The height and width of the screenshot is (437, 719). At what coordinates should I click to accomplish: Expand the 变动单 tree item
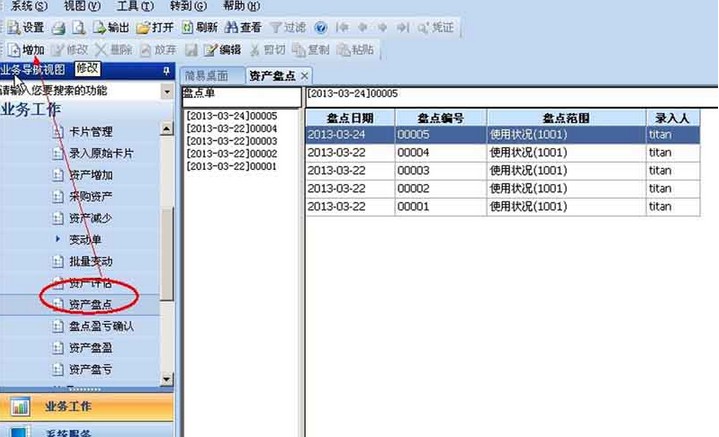(57, 240)
